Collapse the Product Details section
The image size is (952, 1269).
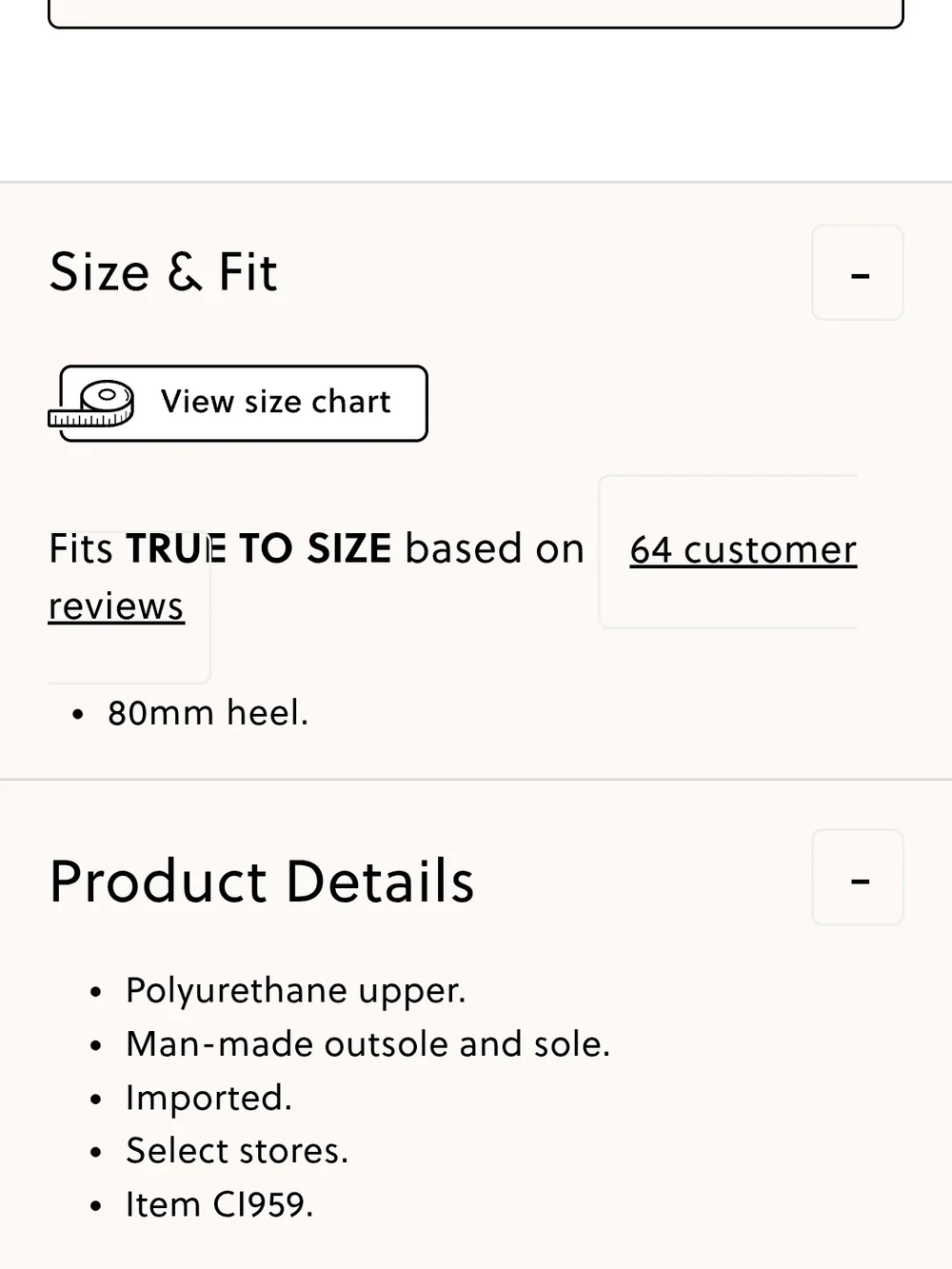[858, 877]
